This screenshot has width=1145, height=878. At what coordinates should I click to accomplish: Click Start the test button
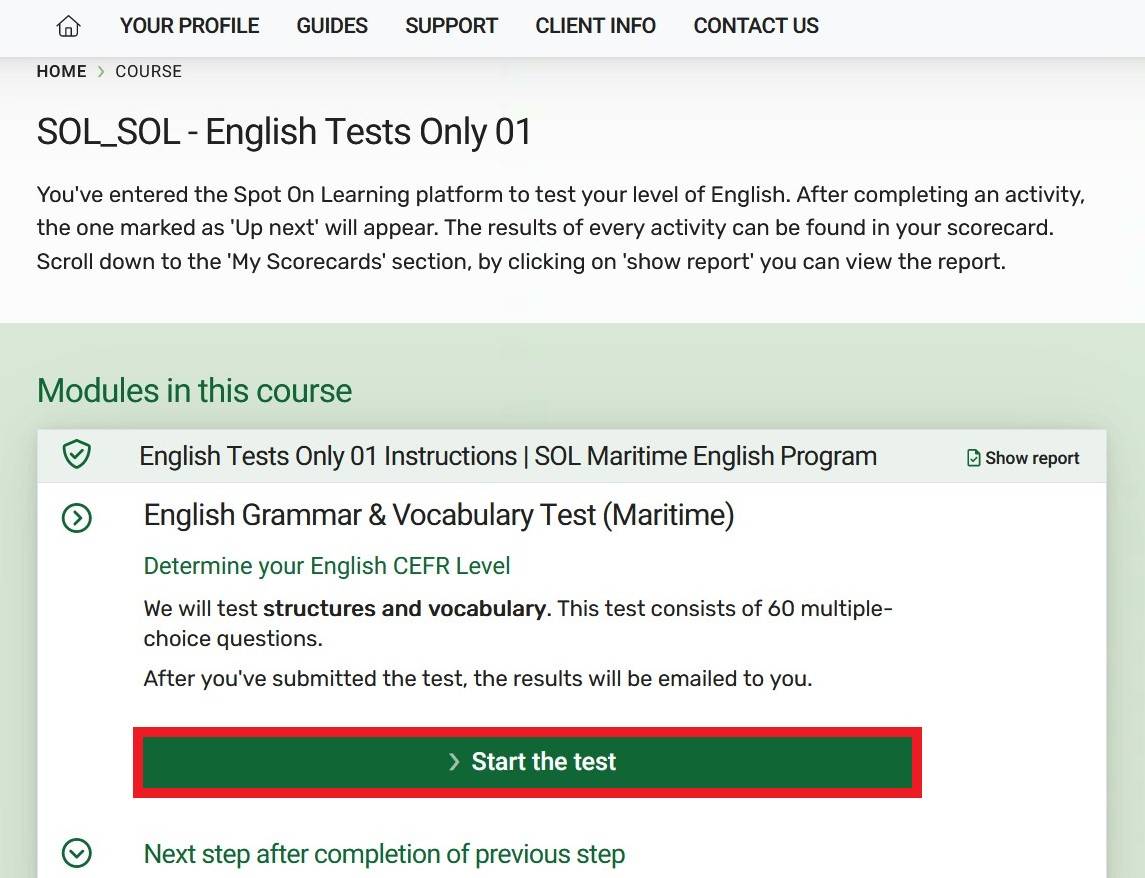527,762
